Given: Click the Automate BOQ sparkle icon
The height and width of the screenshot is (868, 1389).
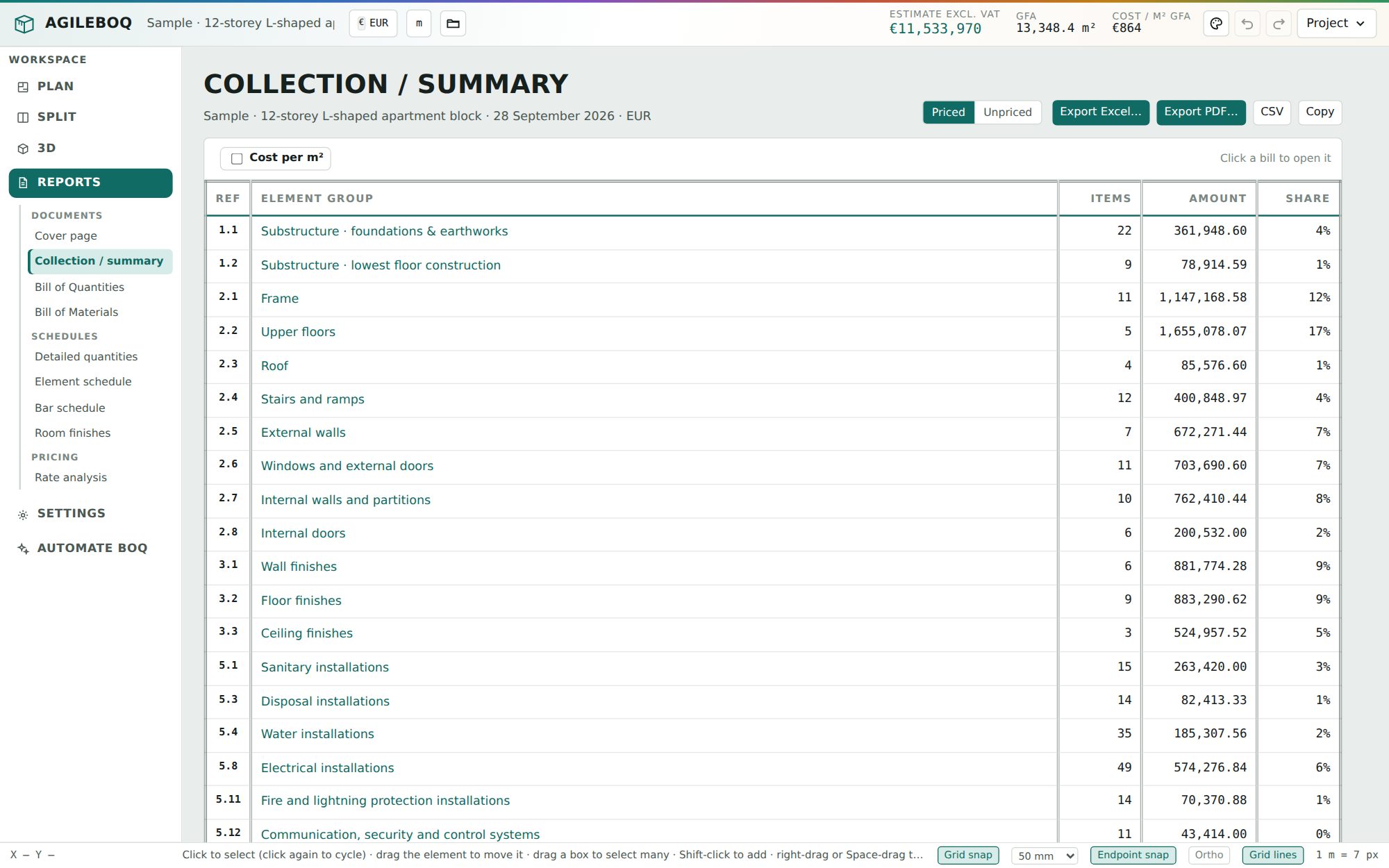Looking at the screenshot, I should tap(23, 549).
